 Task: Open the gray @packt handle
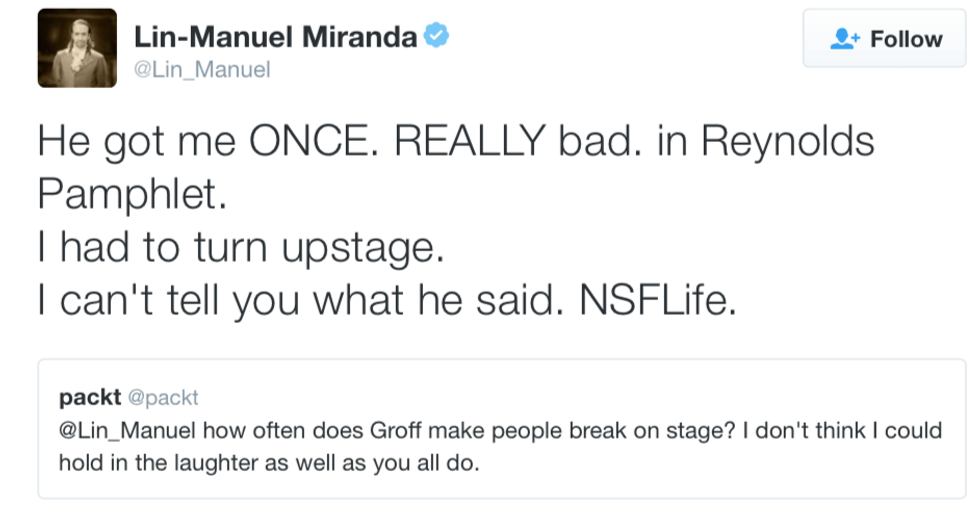[x=163, y=398]
